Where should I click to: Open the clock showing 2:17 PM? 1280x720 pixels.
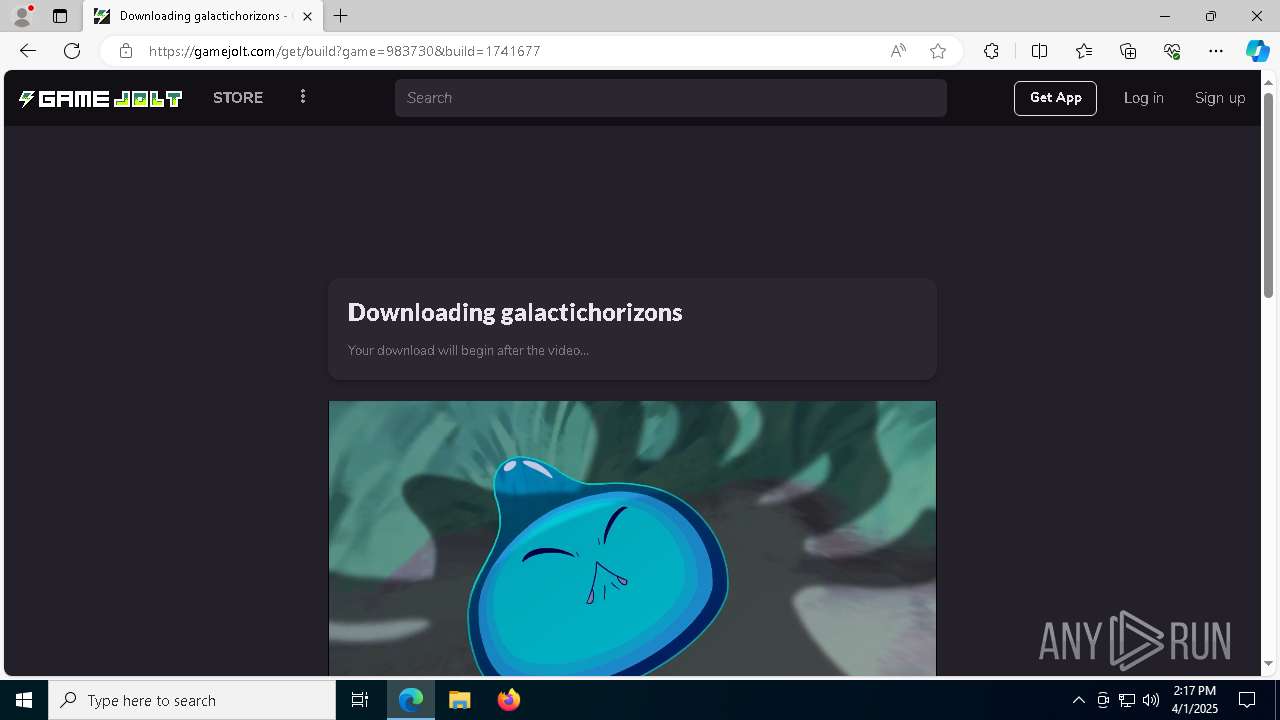click(1195, 700)
